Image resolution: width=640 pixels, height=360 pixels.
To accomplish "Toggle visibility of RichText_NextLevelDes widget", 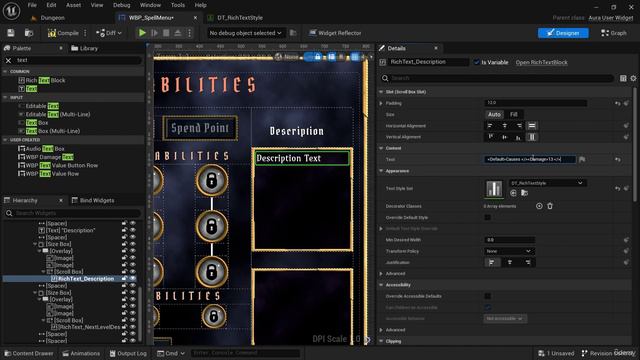I will tap(133, 327).
